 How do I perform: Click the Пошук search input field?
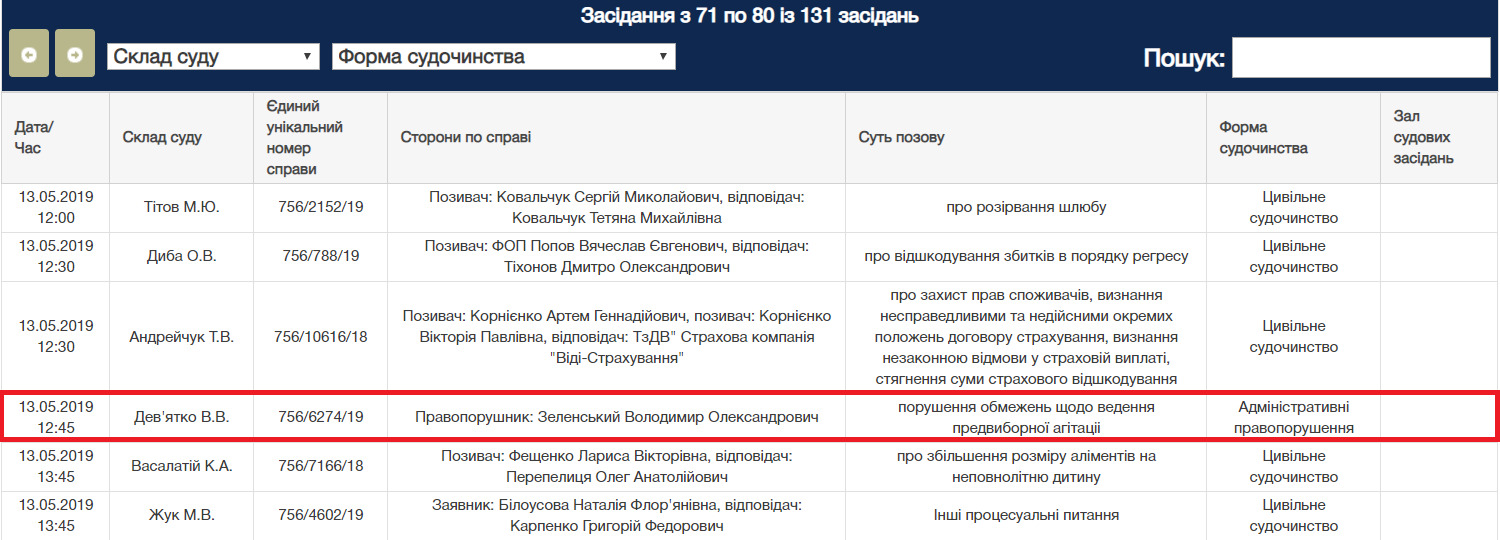click(x=1361, y=58)
